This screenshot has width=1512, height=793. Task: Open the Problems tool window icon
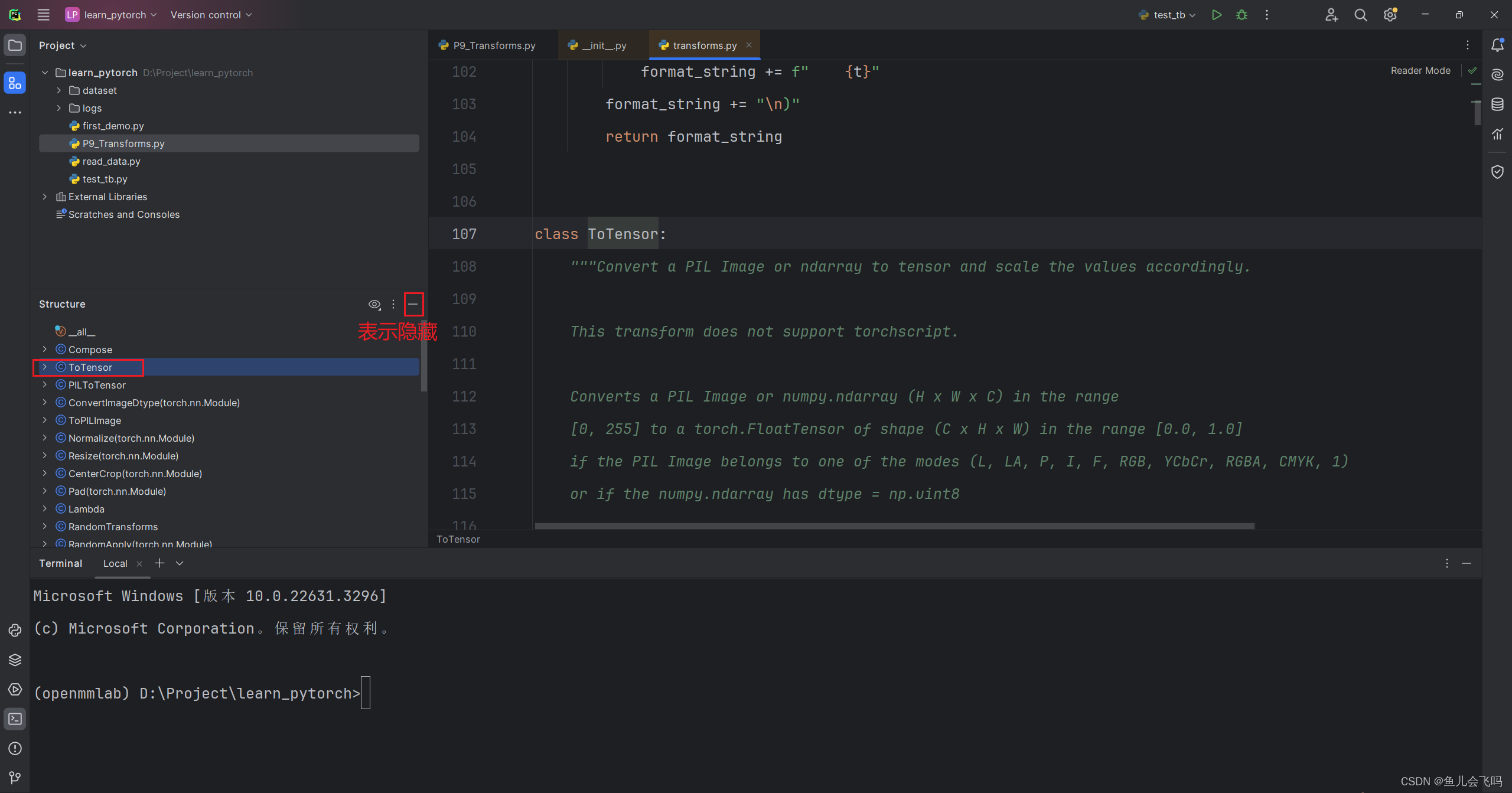15,748
